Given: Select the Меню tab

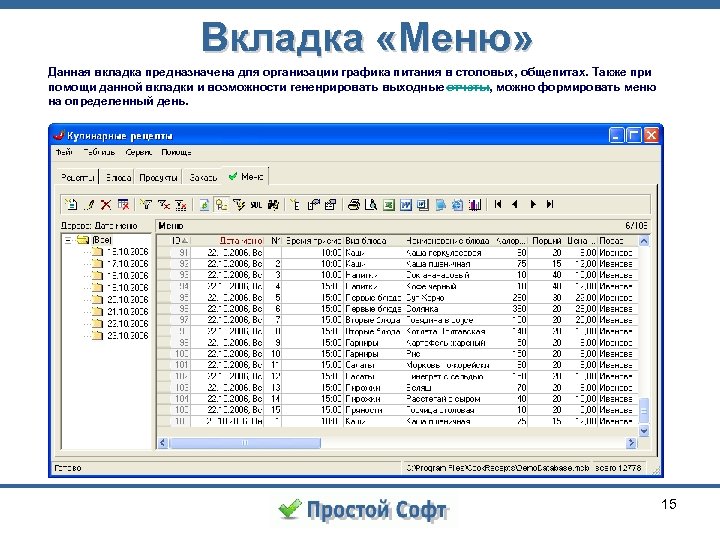Looking at the screenshot, I should pyautogui.click(x=246, y=176).
